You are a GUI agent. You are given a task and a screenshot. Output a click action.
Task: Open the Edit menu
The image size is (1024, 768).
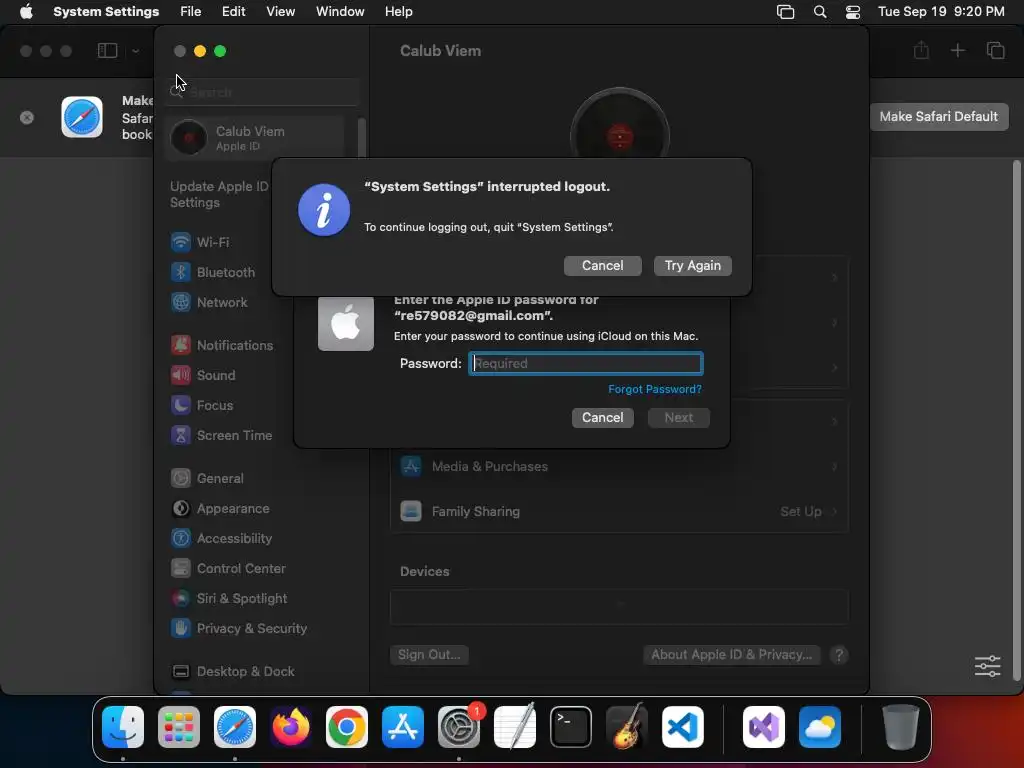pos(233,12)
